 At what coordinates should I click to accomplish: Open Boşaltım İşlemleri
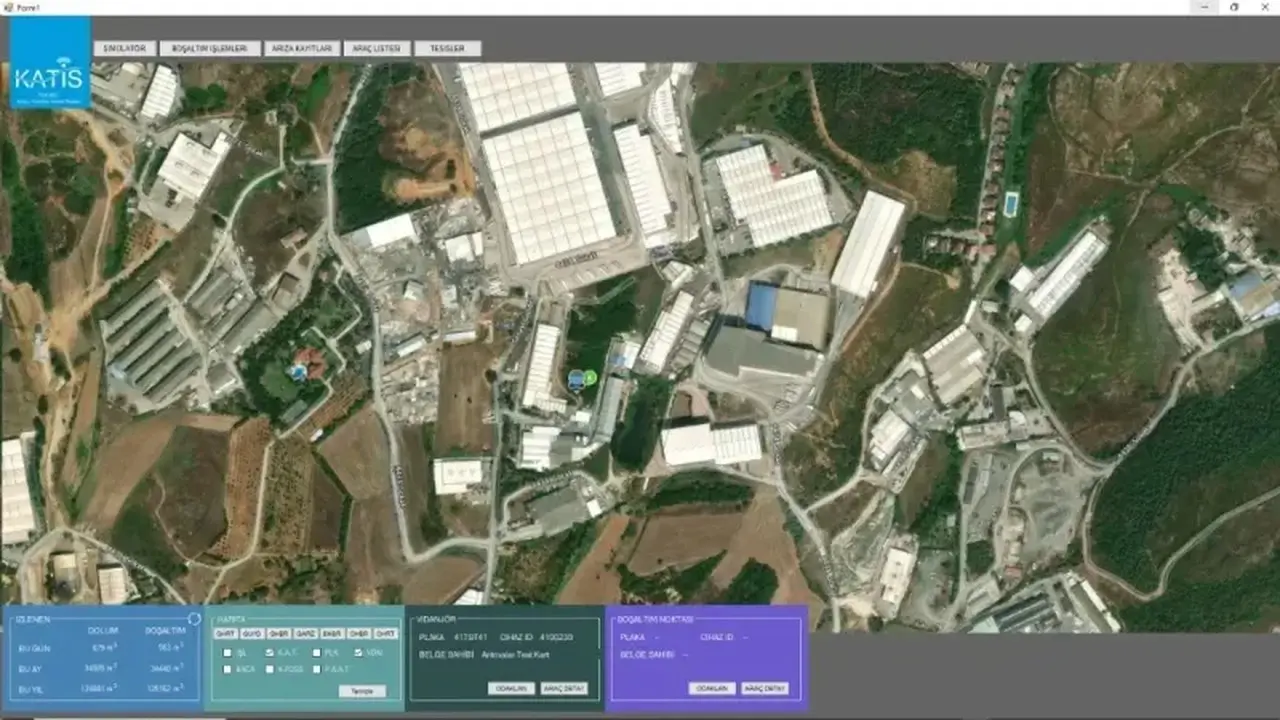point(209,48)
